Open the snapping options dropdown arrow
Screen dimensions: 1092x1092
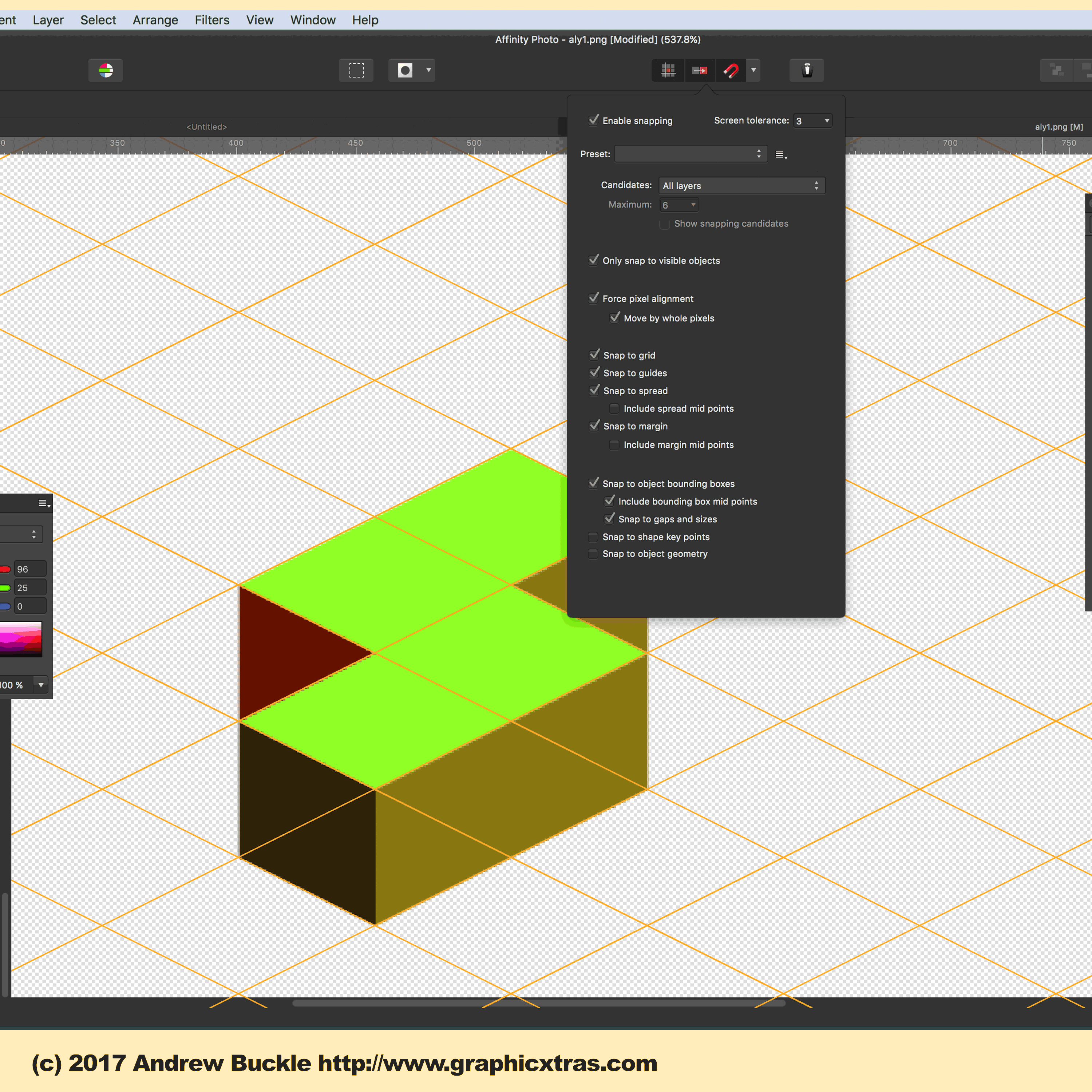point(753,70)
